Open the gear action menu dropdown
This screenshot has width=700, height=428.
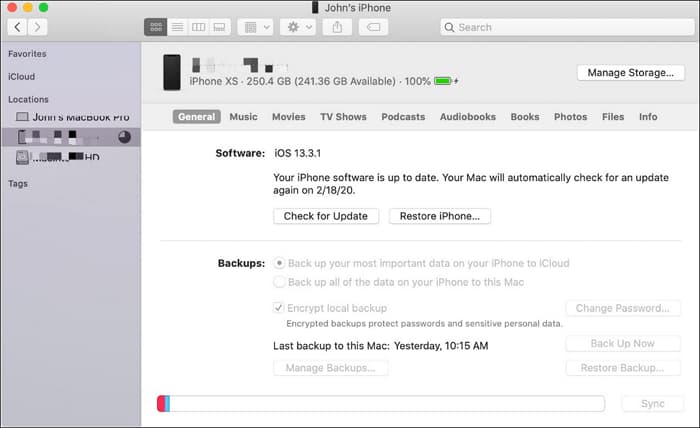[x=298, y=27]
